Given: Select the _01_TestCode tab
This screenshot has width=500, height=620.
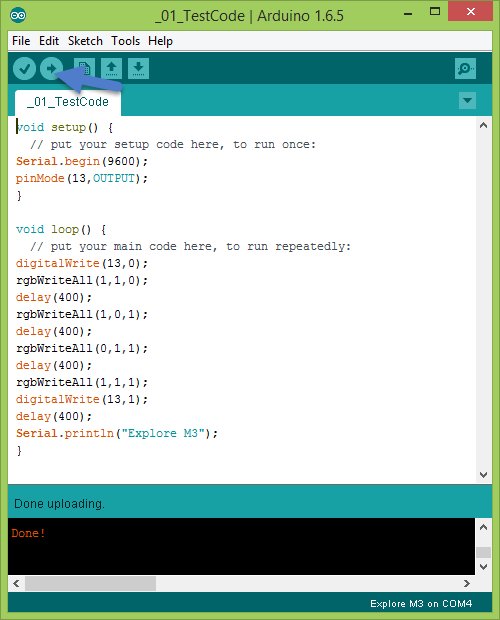Looking at the screenshot, I should (68, 102).
